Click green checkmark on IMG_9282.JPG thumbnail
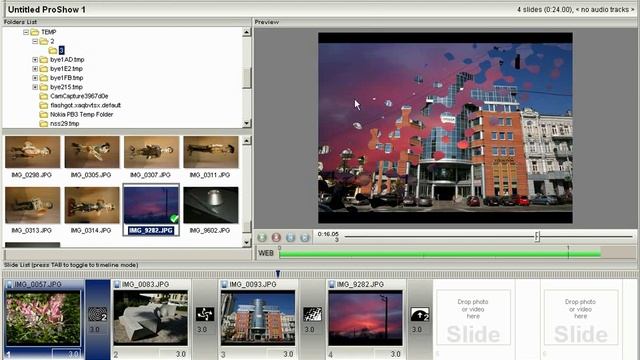The height and width of the screenshot is (360, 640). coord(174,218)
